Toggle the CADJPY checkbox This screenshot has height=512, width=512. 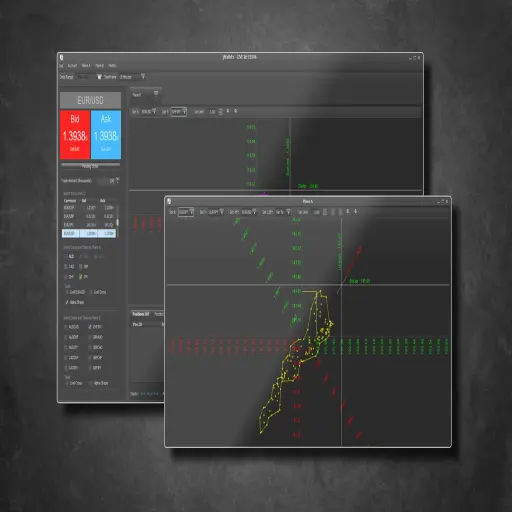click(x=66, y=368)
